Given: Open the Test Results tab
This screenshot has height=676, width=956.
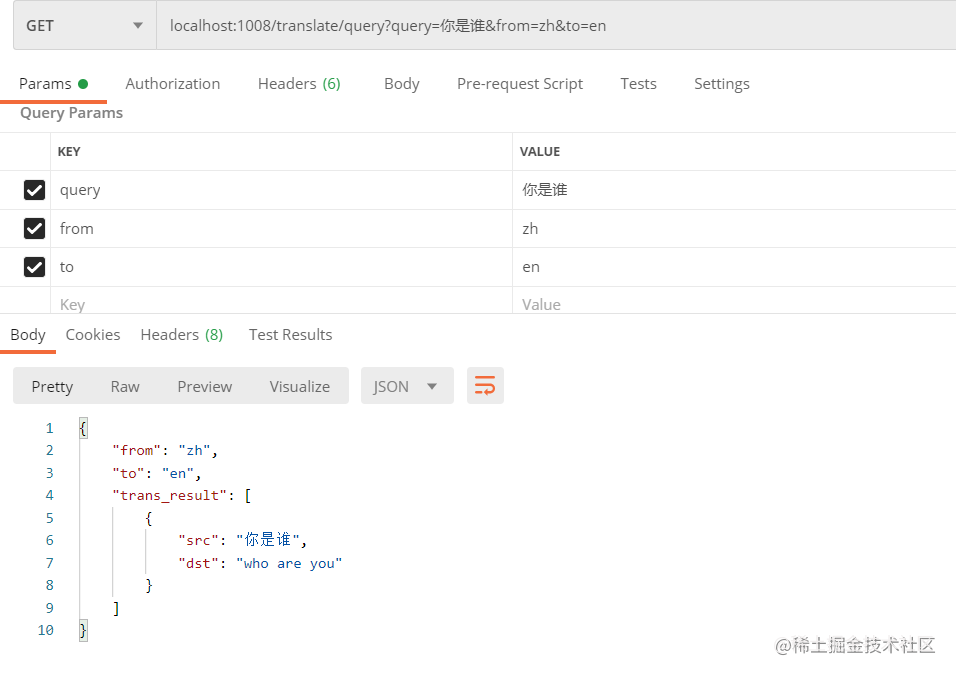Looking at the screenshot, I should 290,335.
